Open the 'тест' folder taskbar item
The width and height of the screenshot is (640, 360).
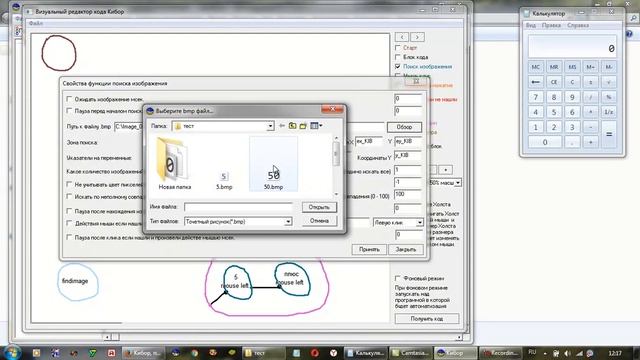[263, 353]
